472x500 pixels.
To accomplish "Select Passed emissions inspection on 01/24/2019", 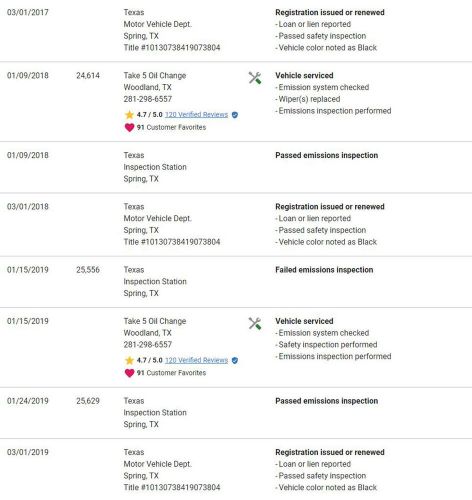I will [326, 401].
